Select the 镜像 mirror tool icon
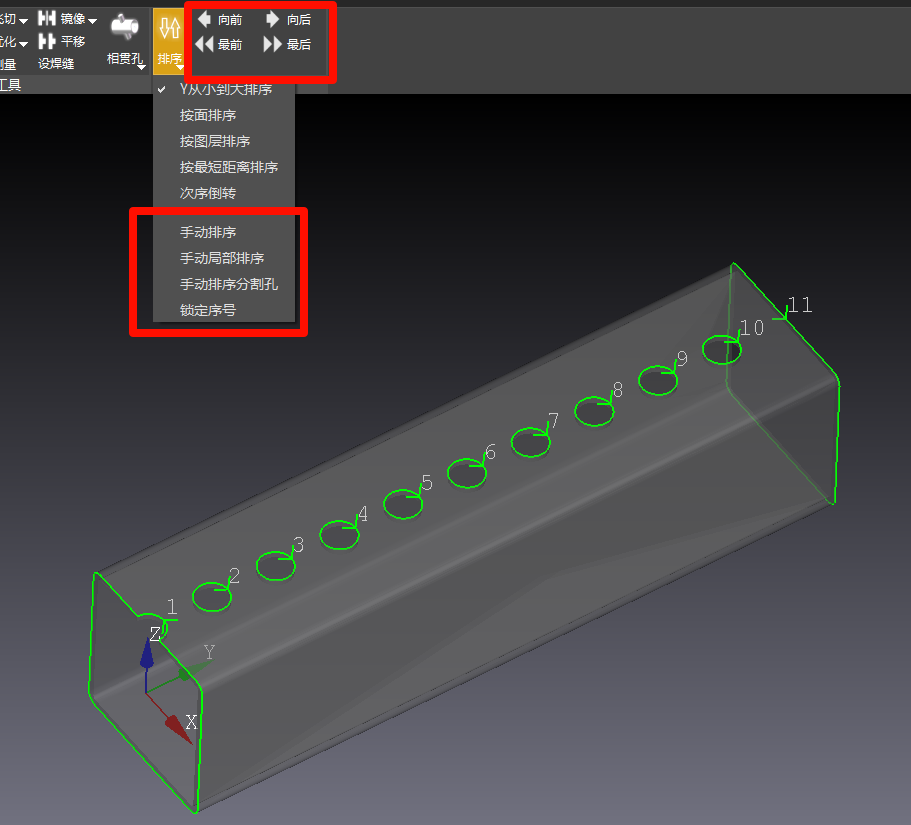Screen dimensions: 911x825 (x=46, y=18)
